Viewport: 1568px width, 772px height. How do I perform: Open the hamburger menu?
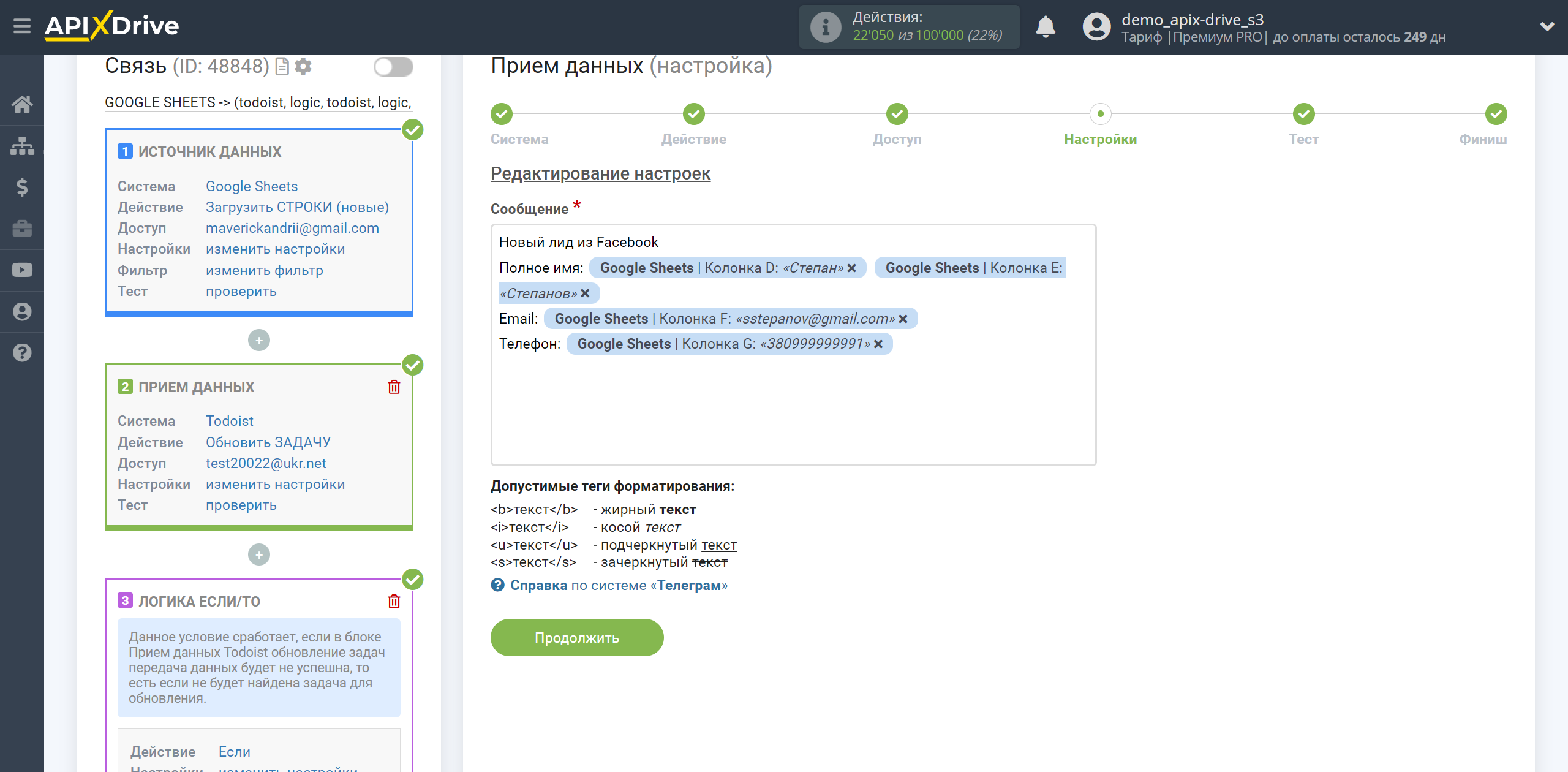22,26
